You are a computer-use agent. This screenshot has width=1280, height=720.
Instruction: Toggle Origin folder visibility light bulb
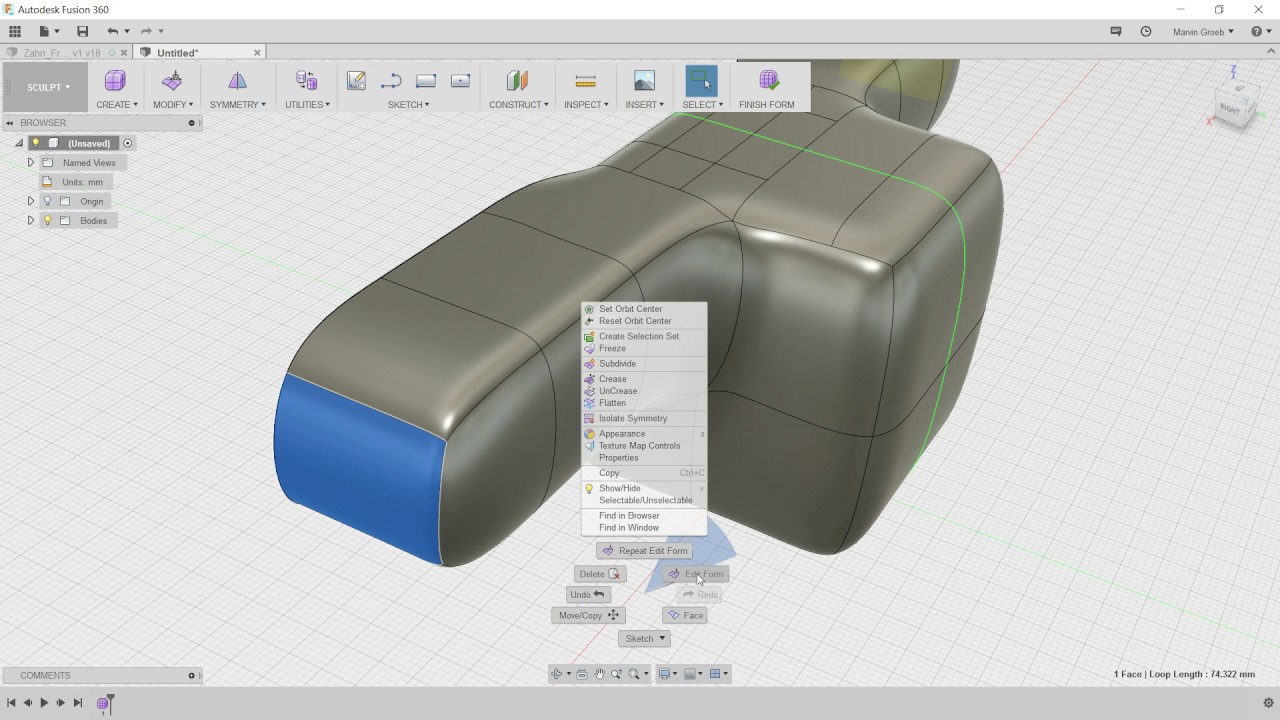coord(47,201)
